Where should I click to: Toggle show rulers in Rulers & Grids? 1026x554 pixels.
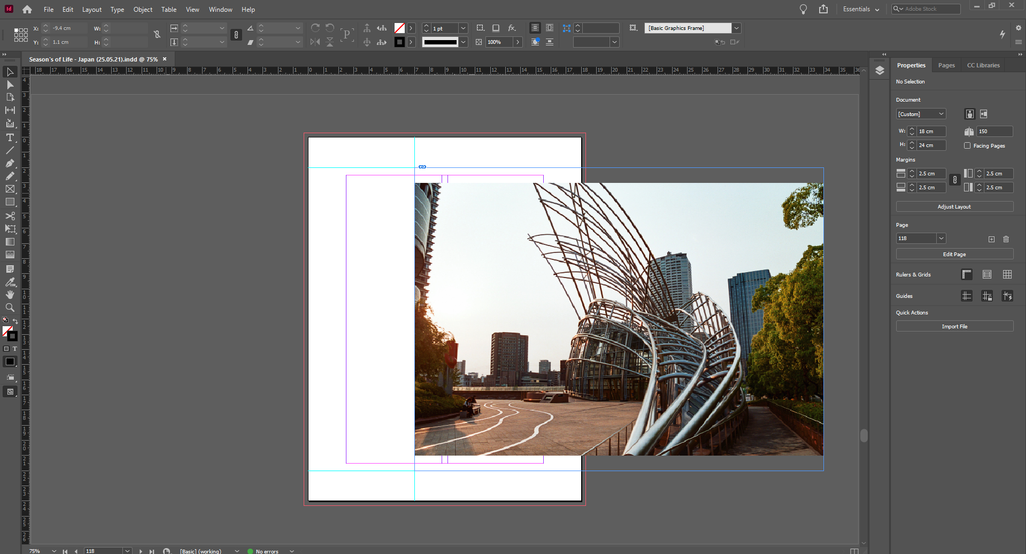coord(967,274)
